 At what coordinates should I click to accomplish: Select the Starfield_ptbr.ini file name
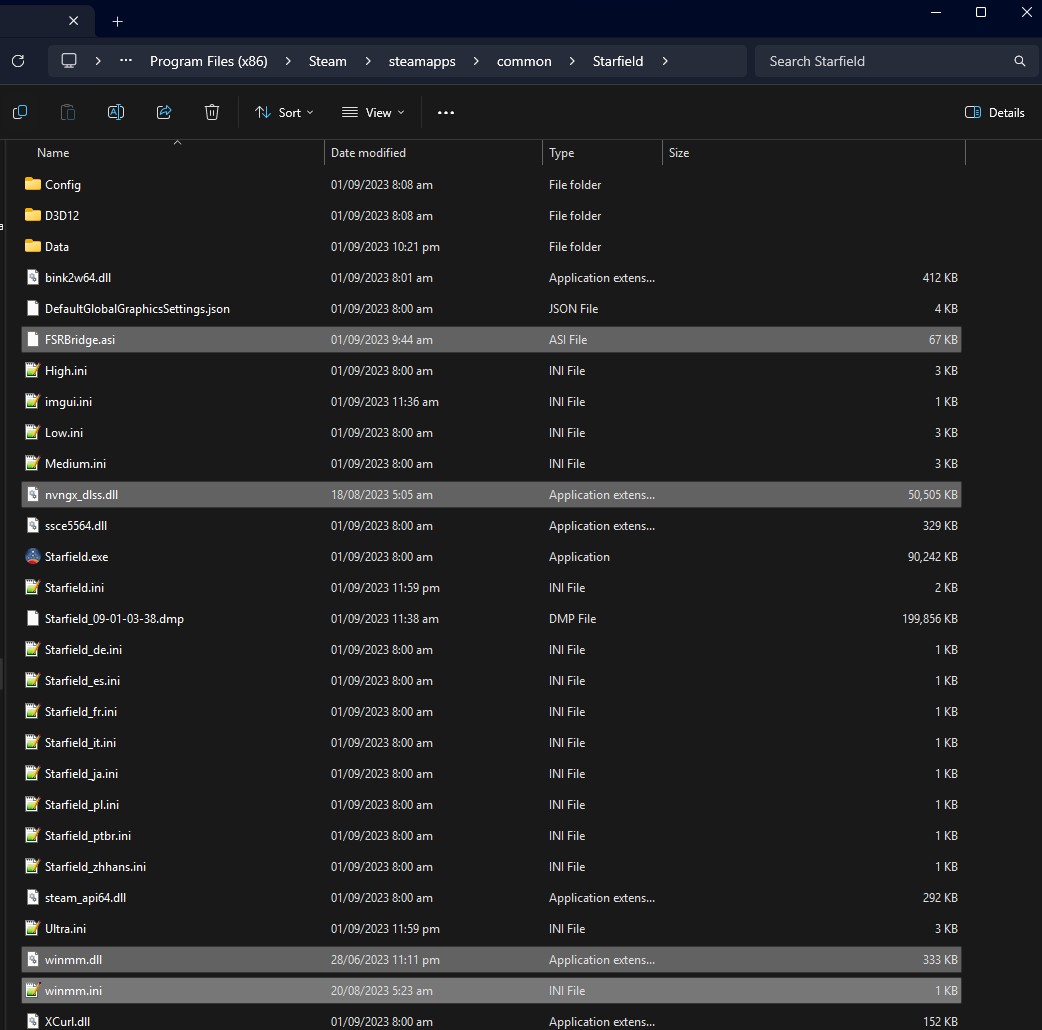88,836
